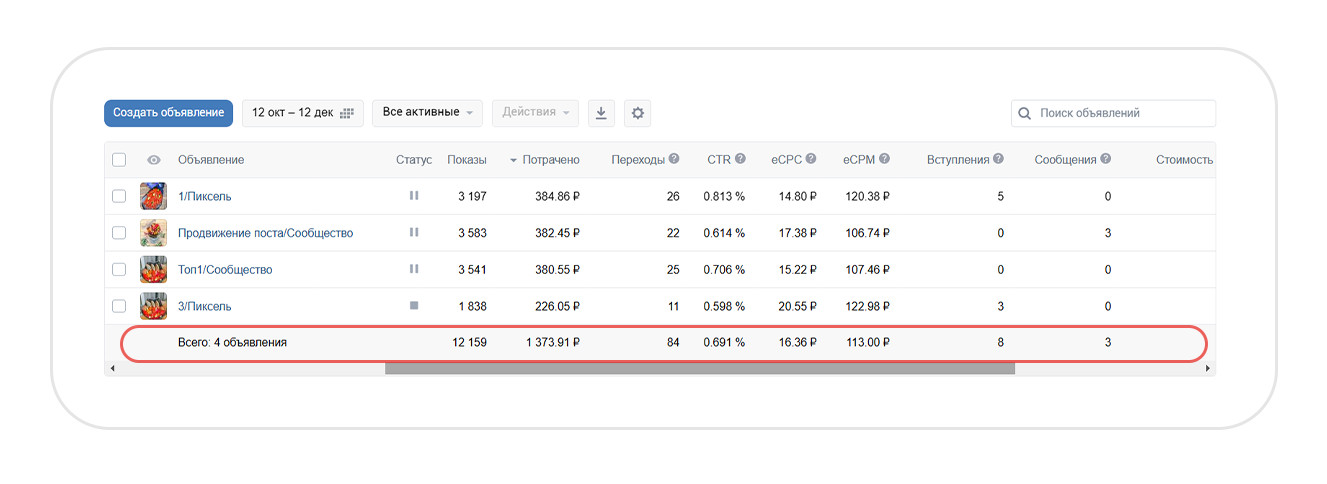1327x484 pixels.
Task: Check the select-all checkbox in header
Action: [x=119, y=160]
